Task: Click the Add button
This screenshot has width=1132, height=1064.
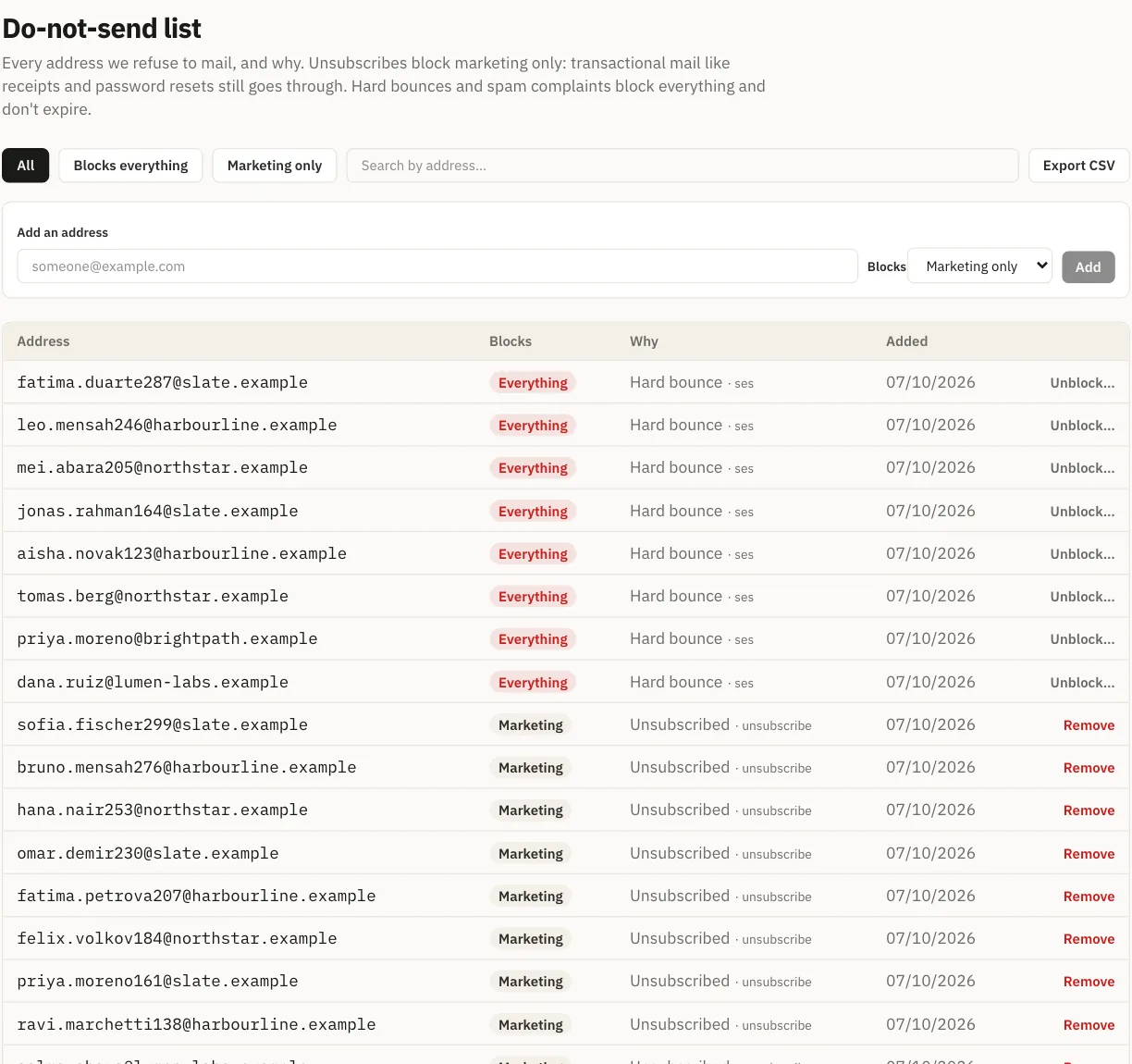Action: (x=1089, y=267)
